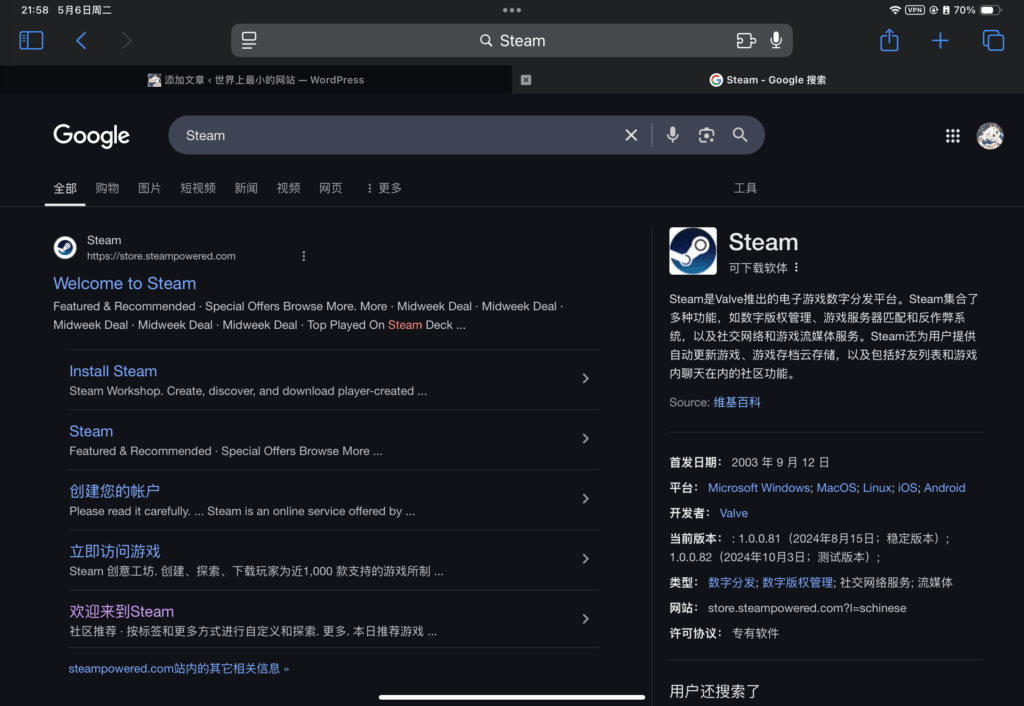Click the Steam favicon of the first result
This screenshot has width=1024, height=706.
pos(65,248)
